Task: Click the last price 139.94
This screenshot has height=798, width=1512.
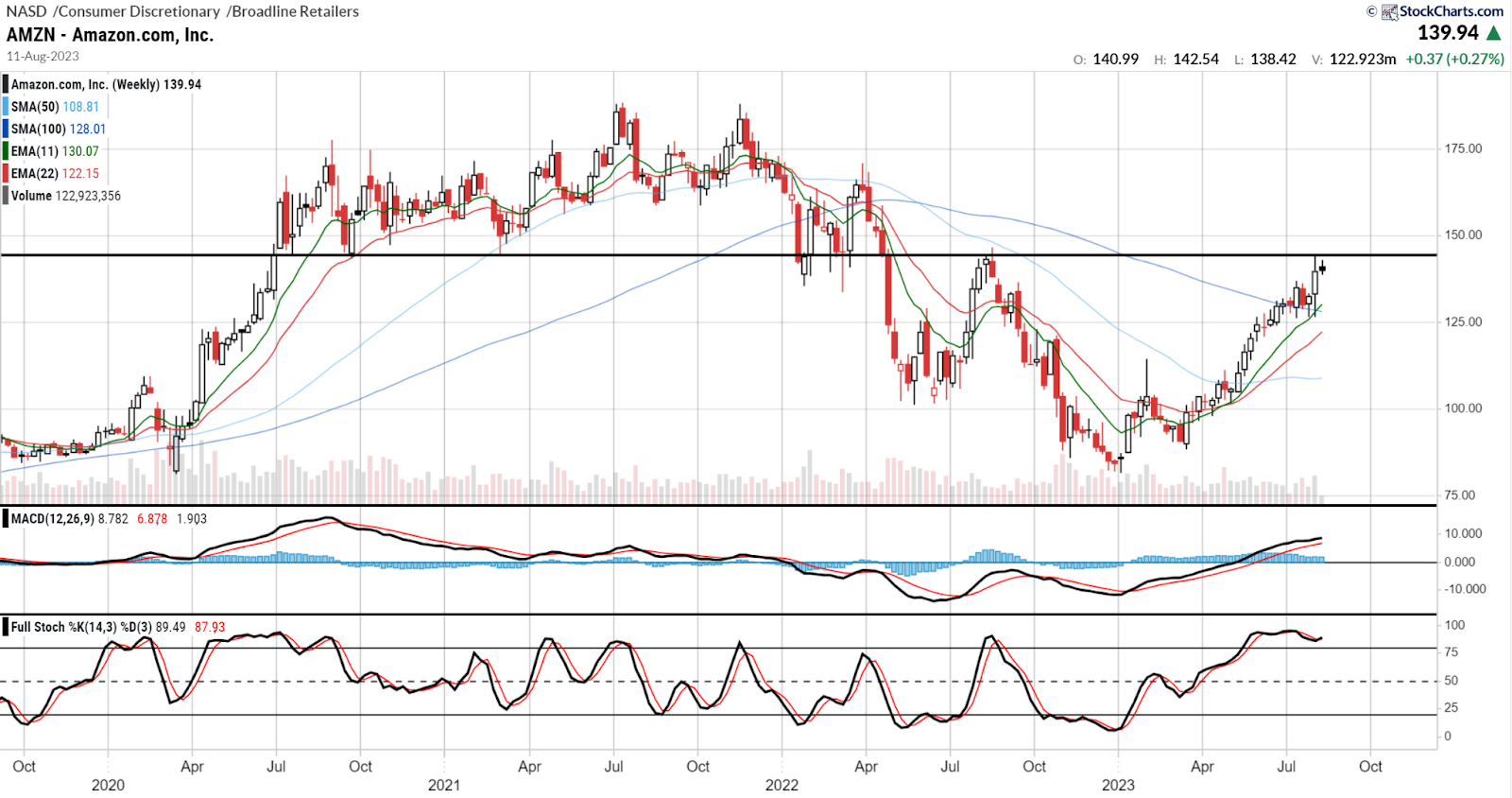Action: [x=1448, y=33]
